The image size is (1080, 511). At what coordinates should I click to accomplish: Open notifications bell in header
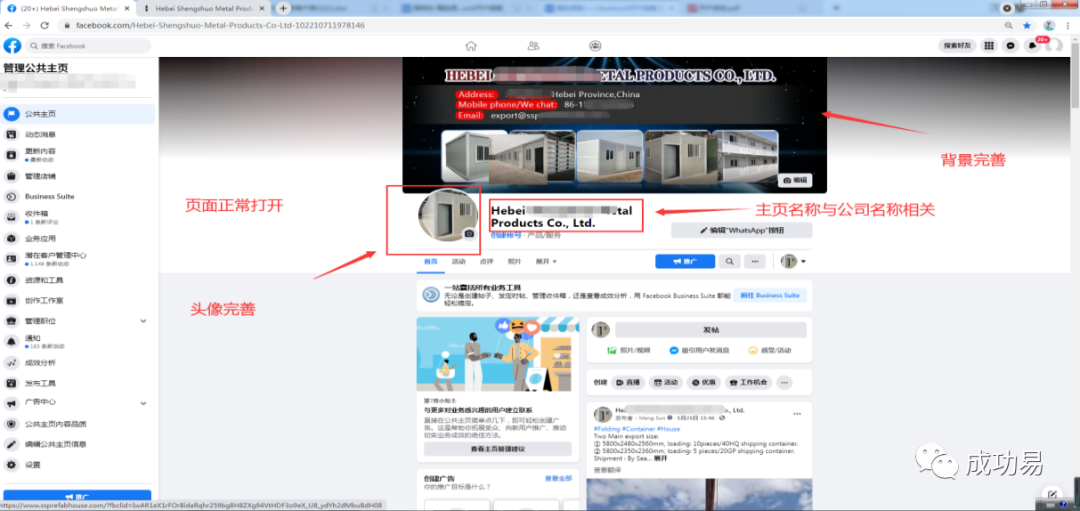1032,45
